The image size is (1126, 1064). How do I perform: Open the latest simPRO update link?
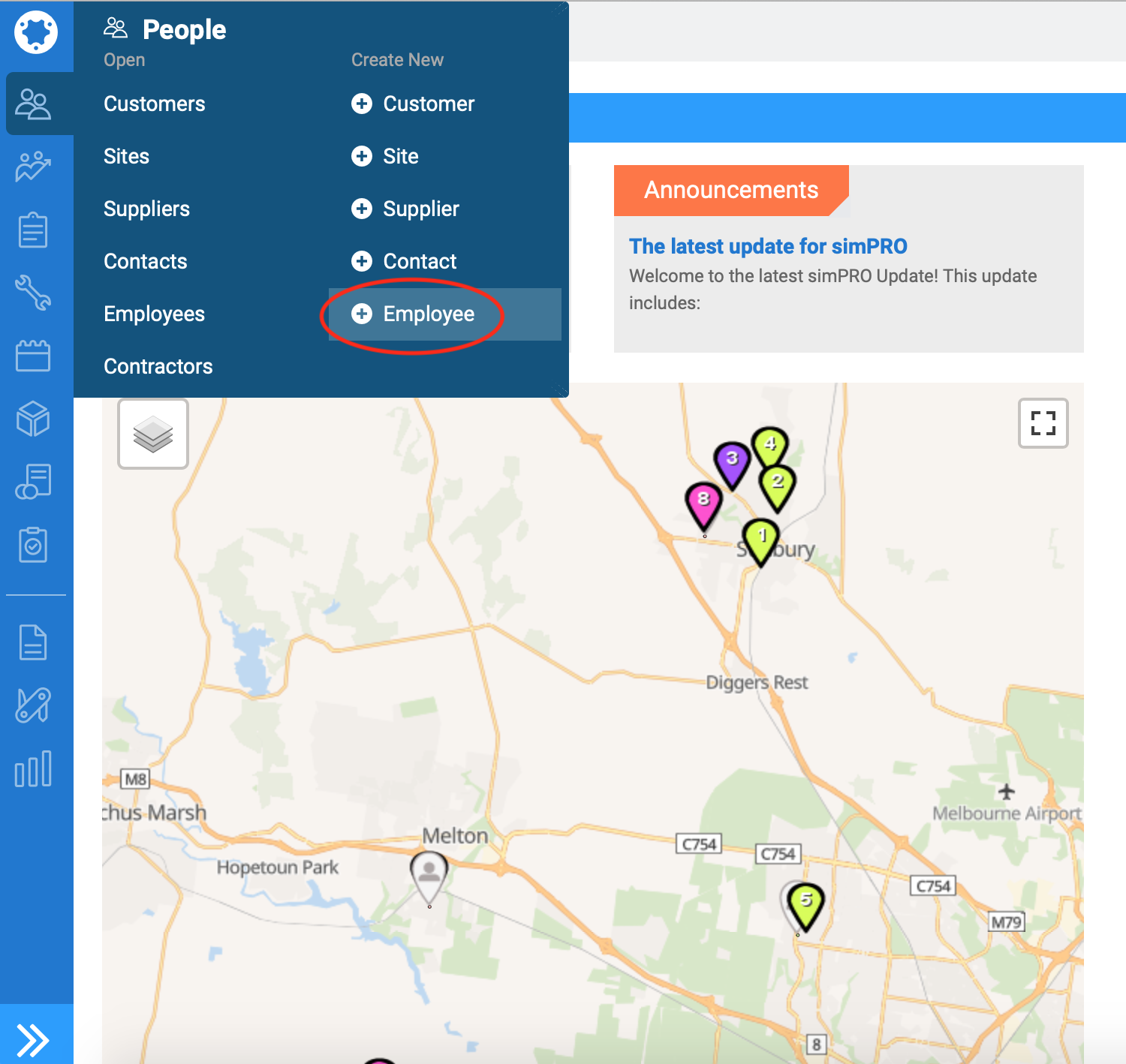(768, 246)
